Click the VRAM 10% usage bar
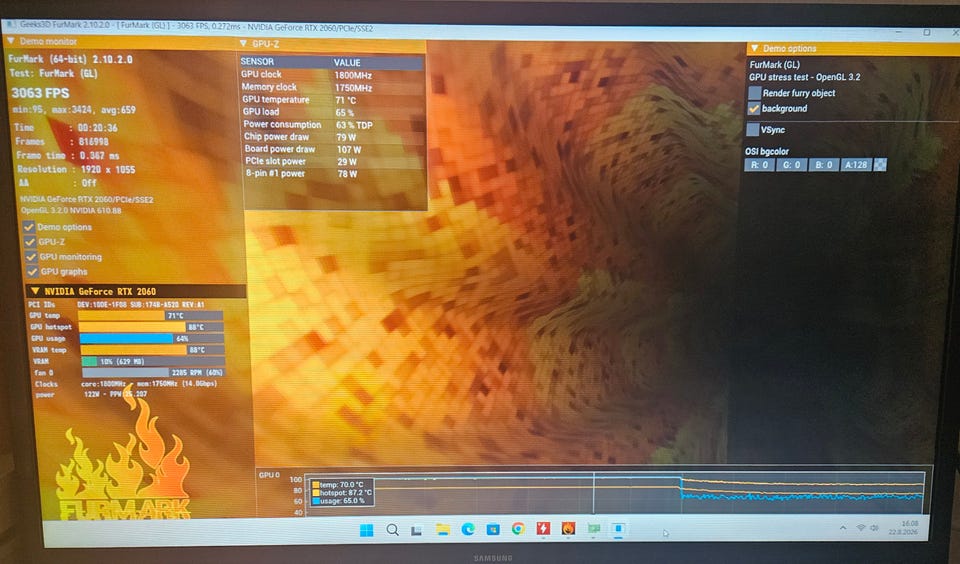Screen dimensions: 960x564 point(153,361)
